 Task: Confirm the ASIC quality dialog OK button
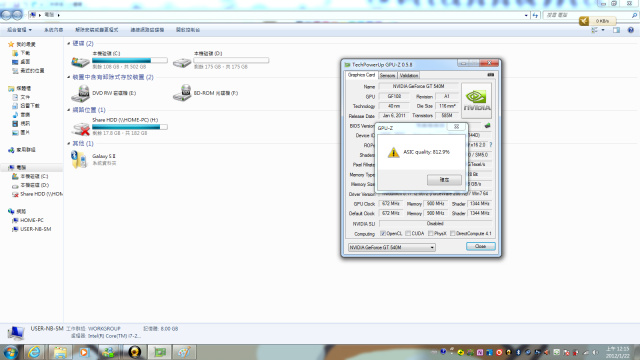click(444, 180)
